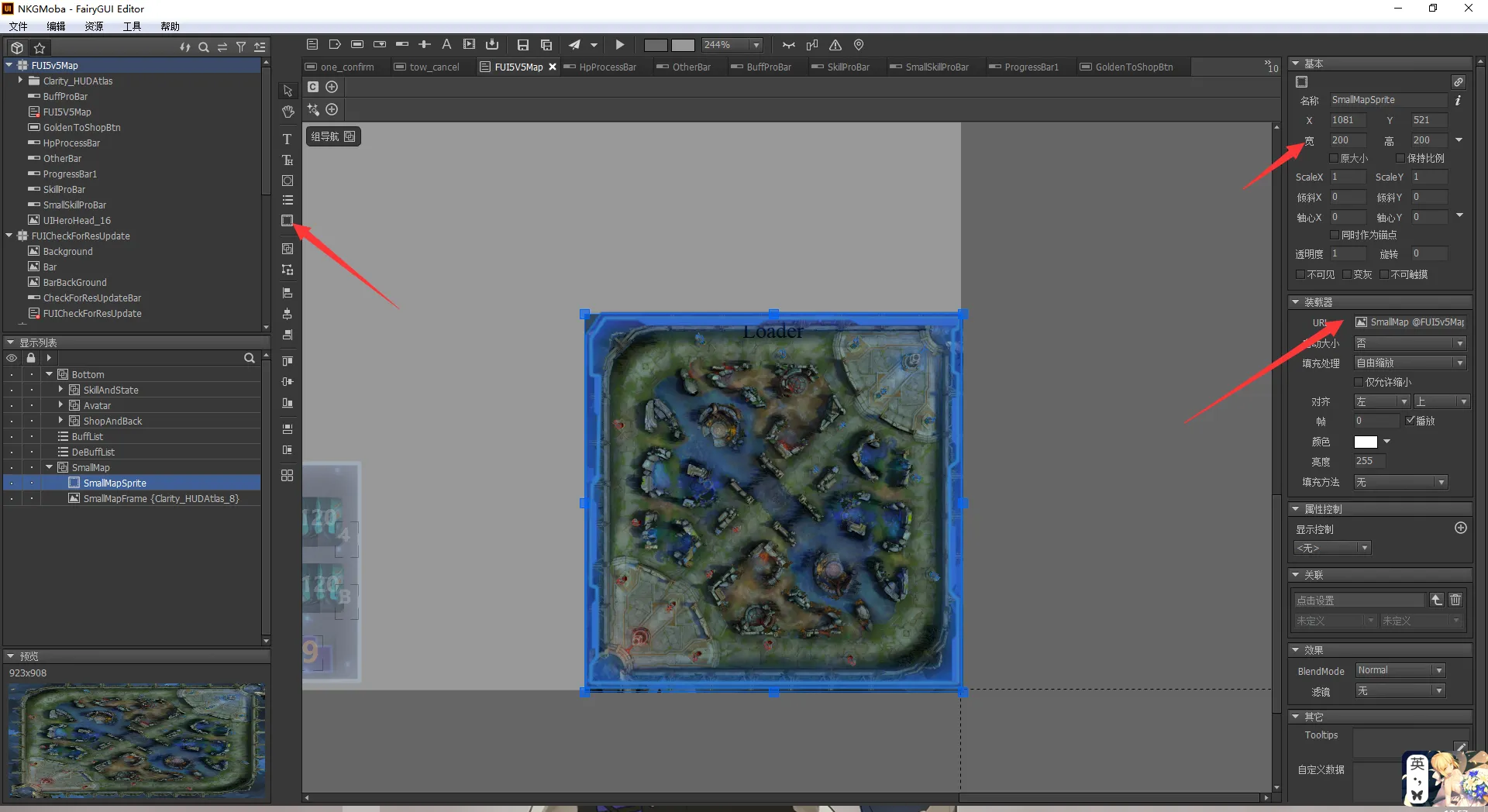
Task: Open the 填充方法 dropdown
Action: (x=1400, y=482)
